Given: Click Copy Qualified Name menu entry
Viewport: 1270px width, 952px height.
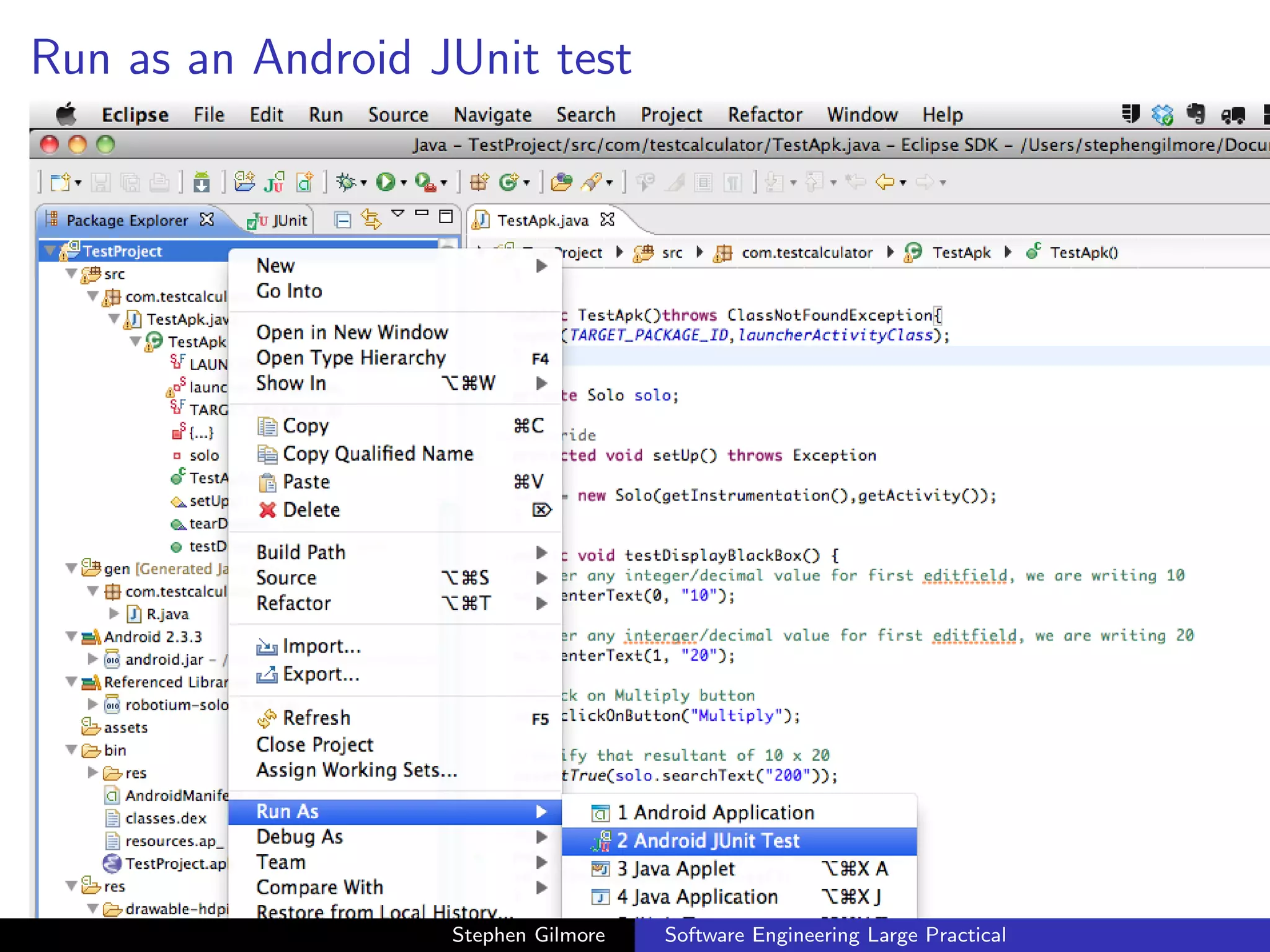Looking at the screenshot, I should [395, 454].
